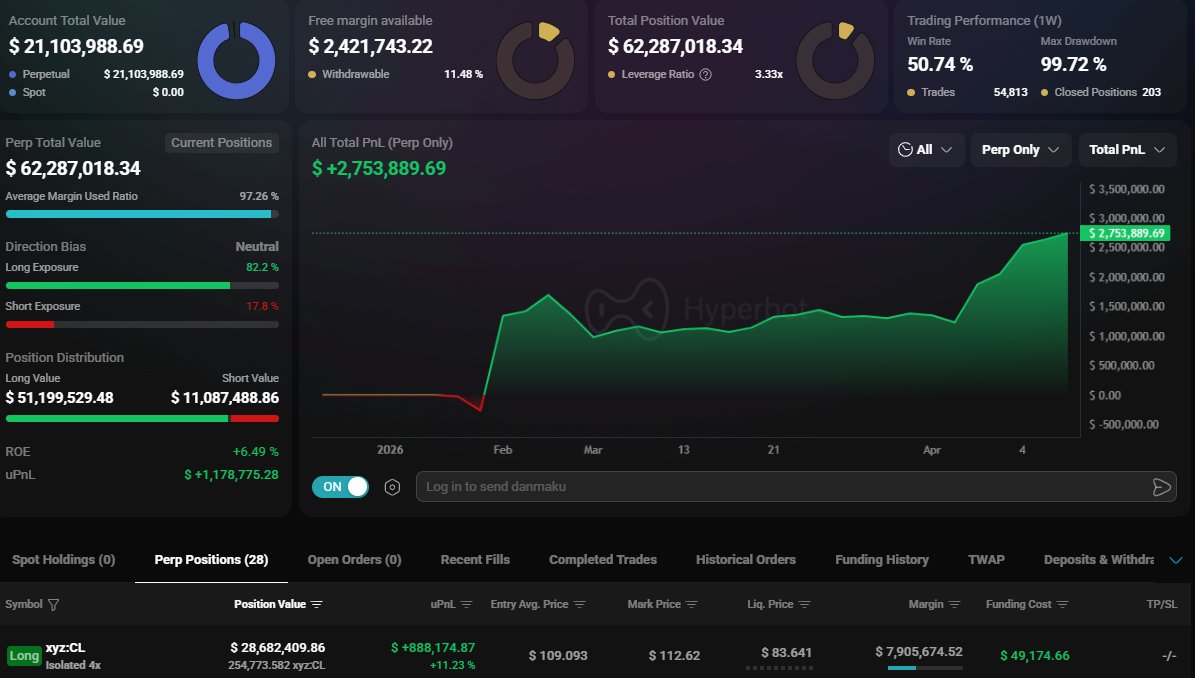The width and height of the screenshot is (1195, 678).
Task: Click the Free margin donut chart
Action: [x=536, y=60]
